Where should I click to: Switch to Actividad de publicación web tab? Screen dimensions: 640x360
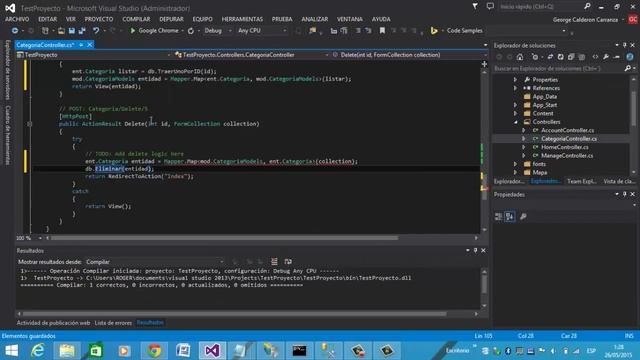(53, 323)
